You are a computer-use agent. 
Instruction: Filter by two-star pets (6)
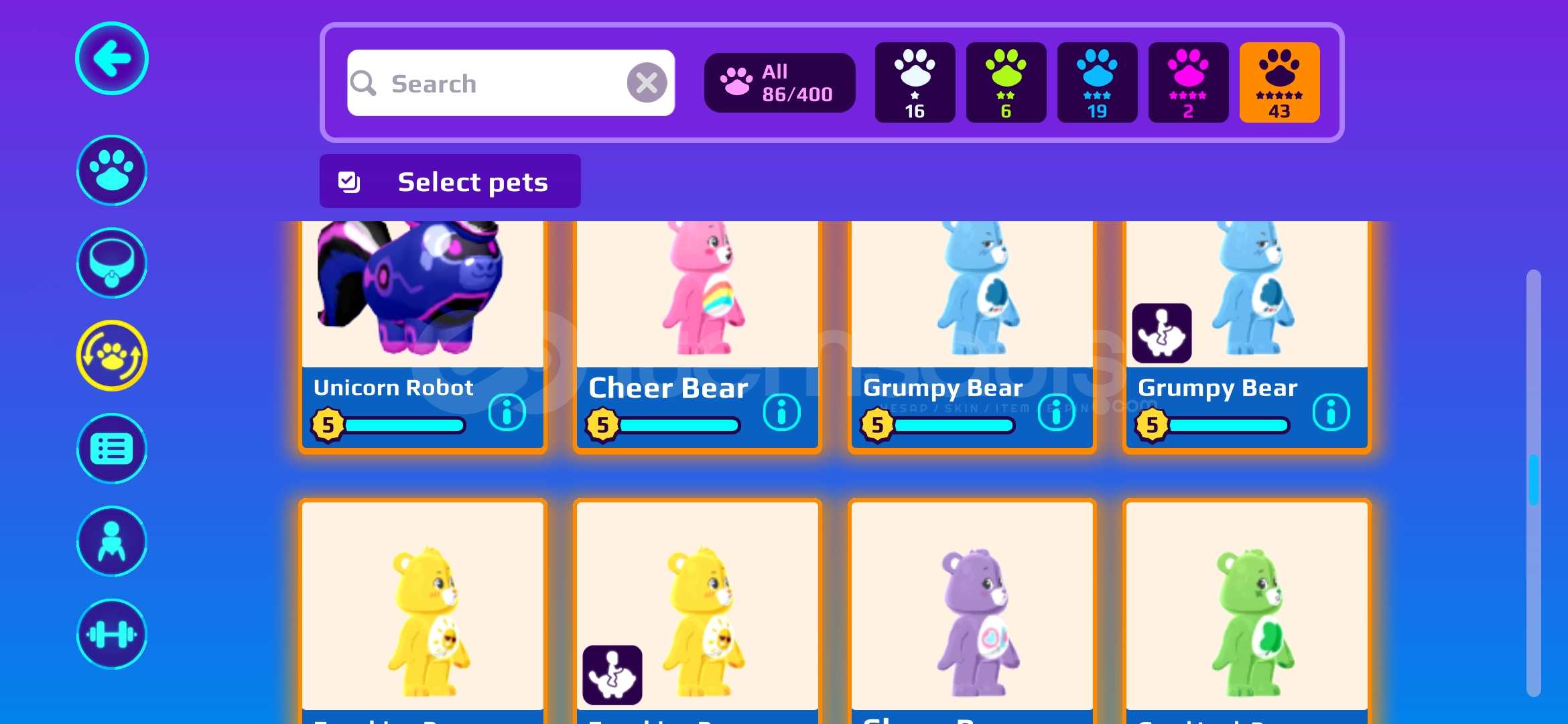coord(1006,82)
